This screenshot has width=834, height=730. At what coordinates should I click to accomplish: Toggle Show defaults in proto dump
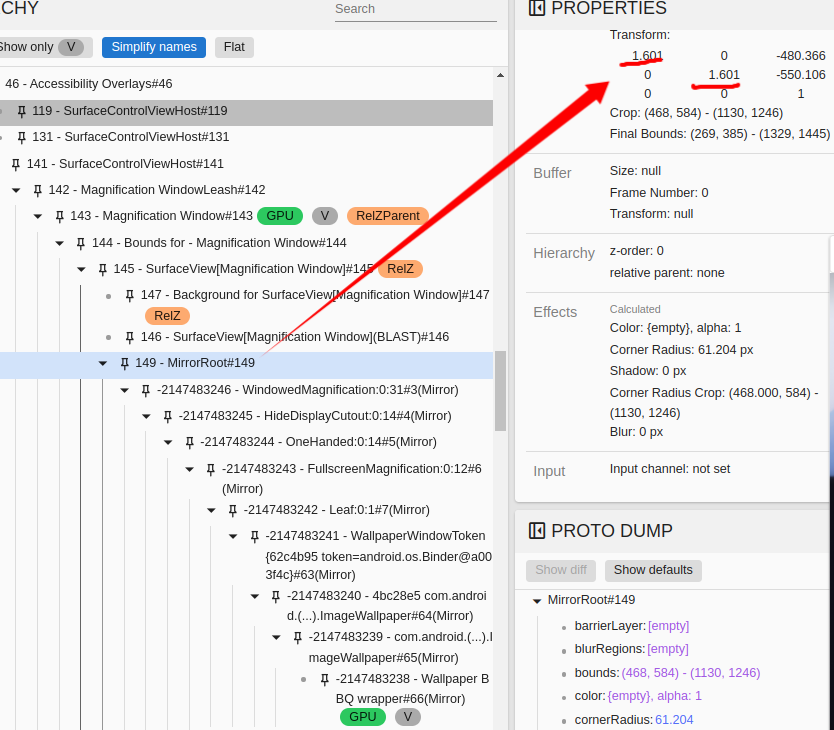653,570
